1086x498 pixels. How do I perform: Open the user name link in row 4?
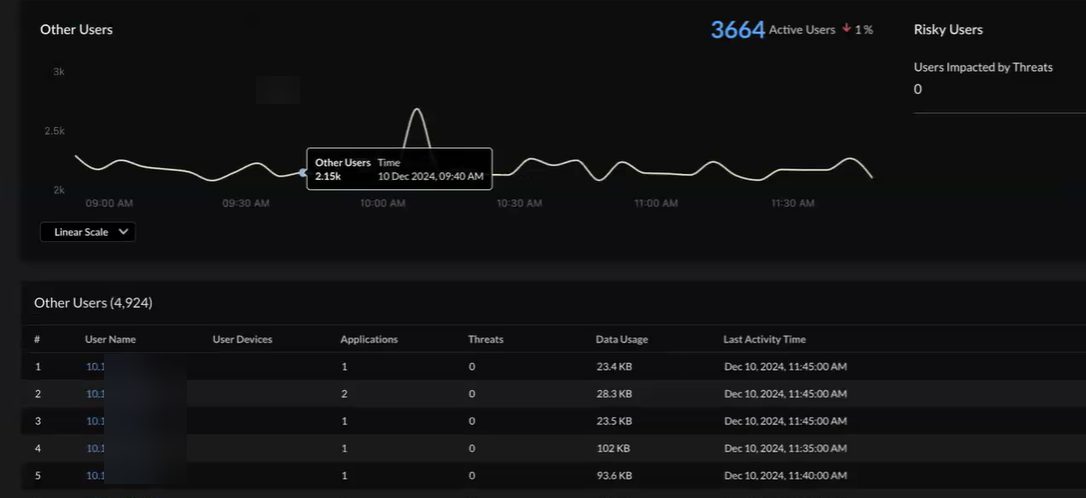(x=96, y=448)
